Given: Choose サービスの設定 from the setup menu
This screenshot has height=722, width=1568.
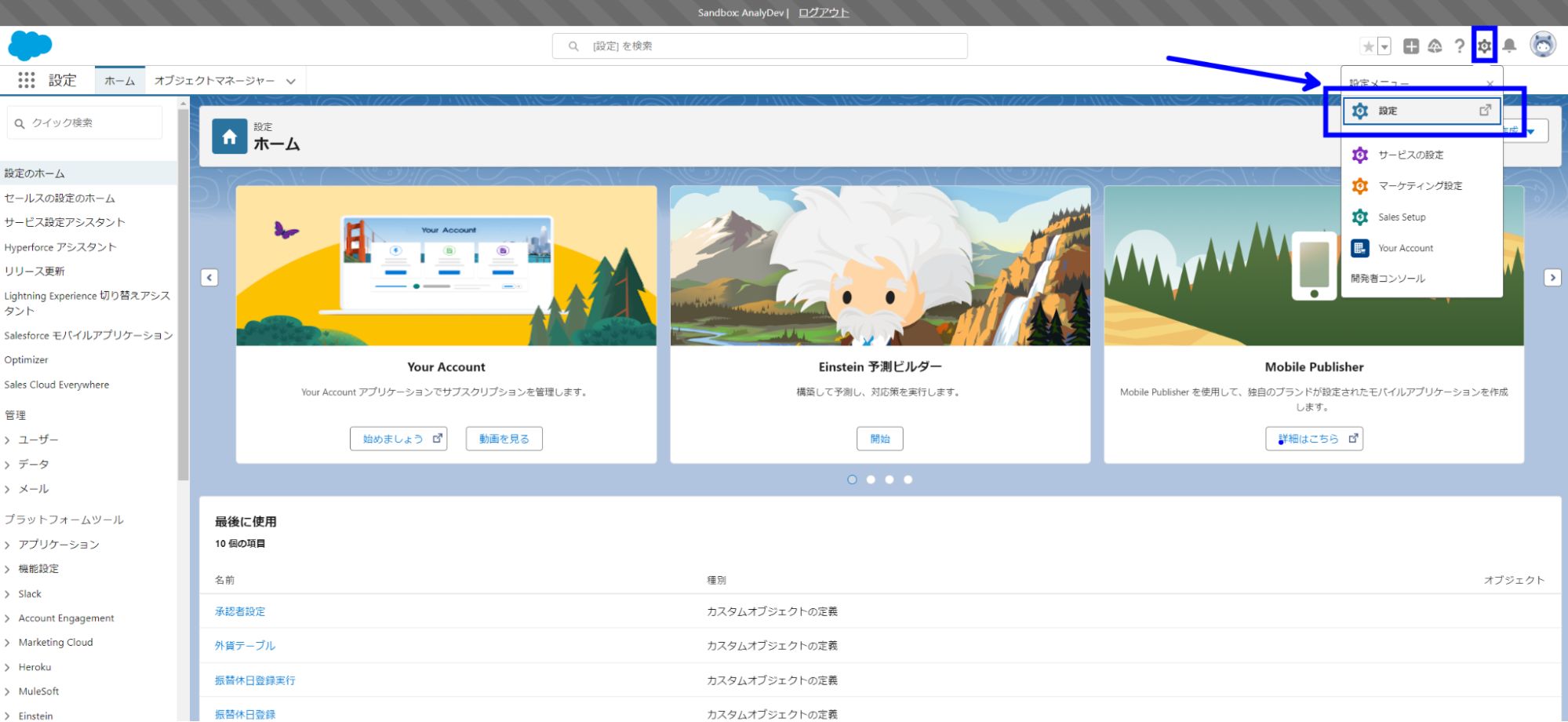Looking at the screenshot, I should pyautogui.click(x=1410, y=155).
